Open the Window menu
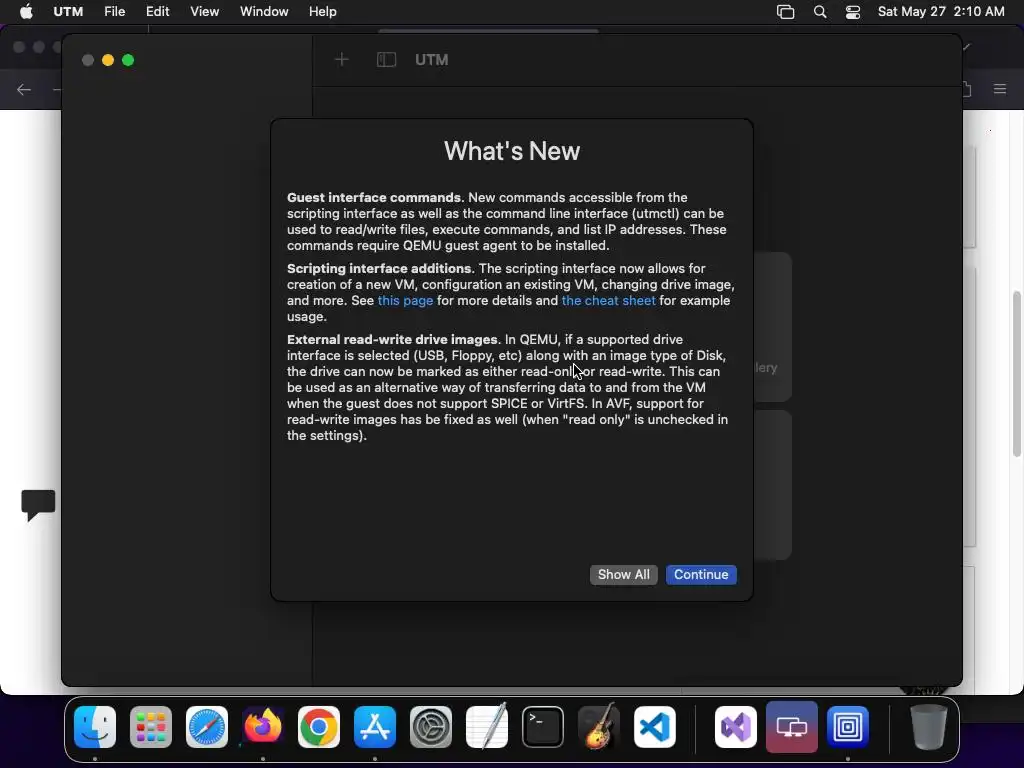This screenshot has height=768, width=1024. 264,12
